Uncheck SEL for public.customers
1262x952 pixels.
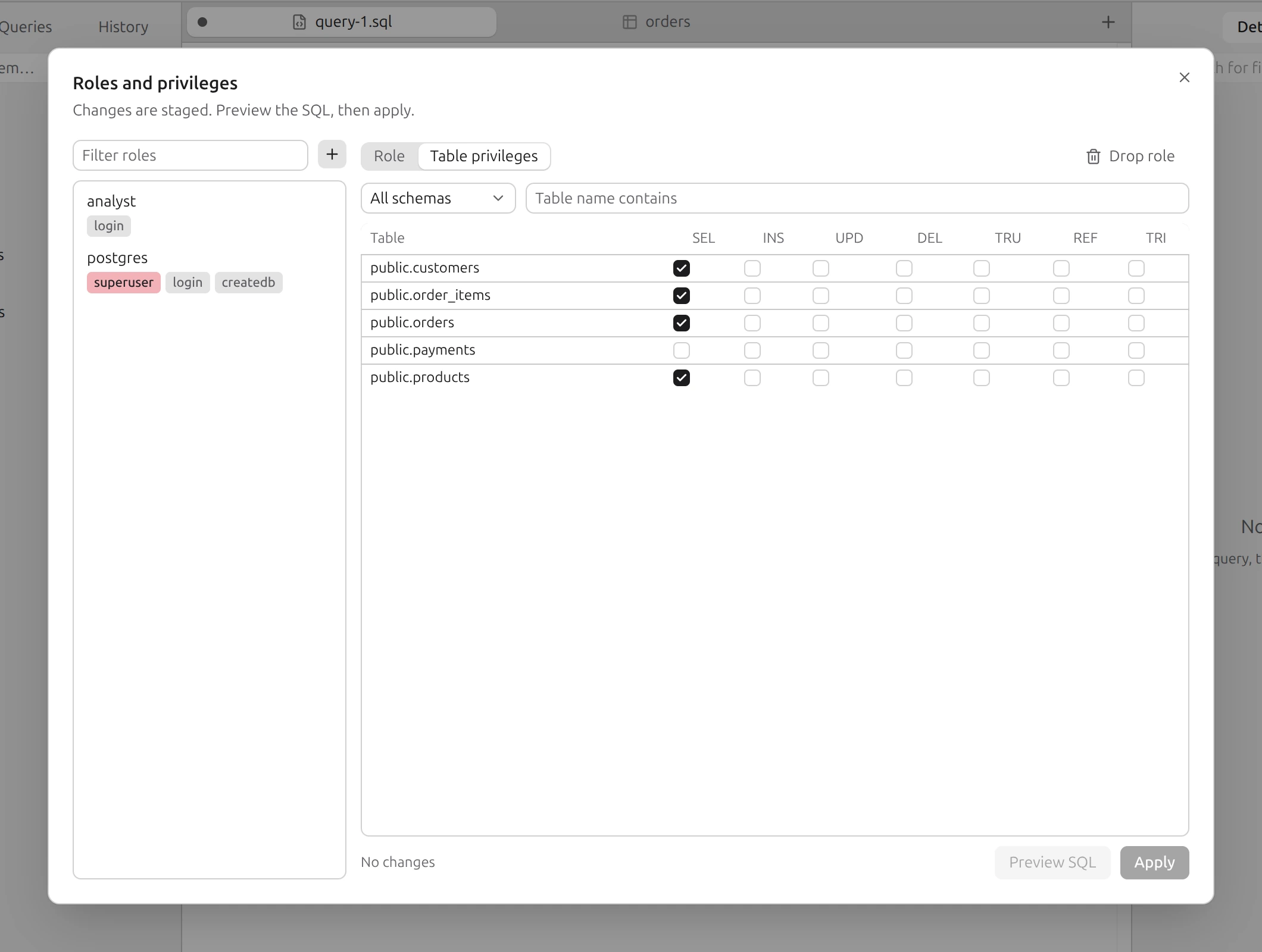(681, 268)
